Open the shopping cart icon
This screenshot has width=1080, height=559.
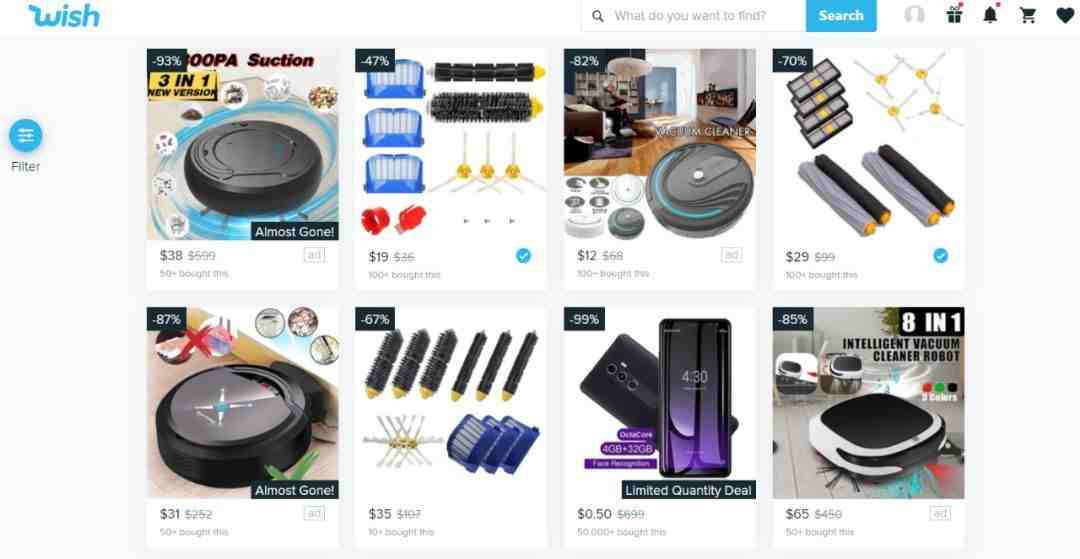click(x=1028, y=15)
